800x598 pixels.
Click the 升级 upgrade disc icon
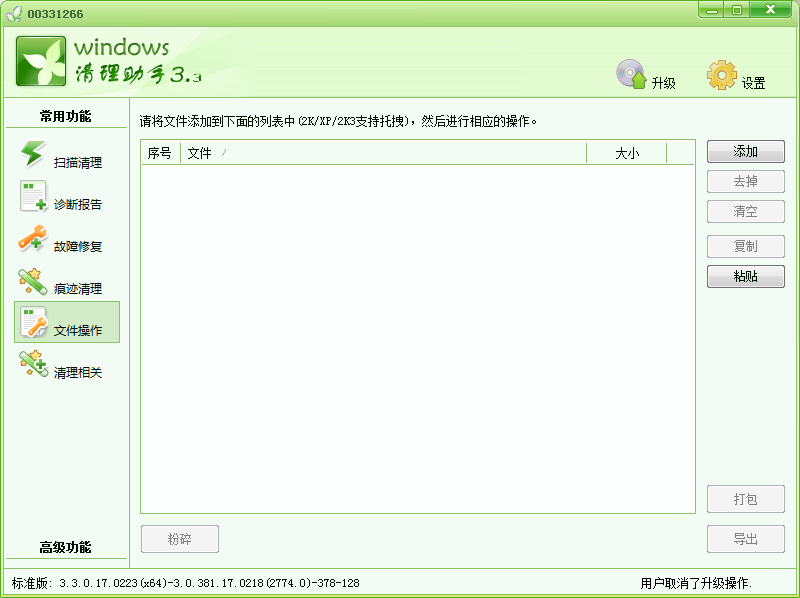coord(631,74)
